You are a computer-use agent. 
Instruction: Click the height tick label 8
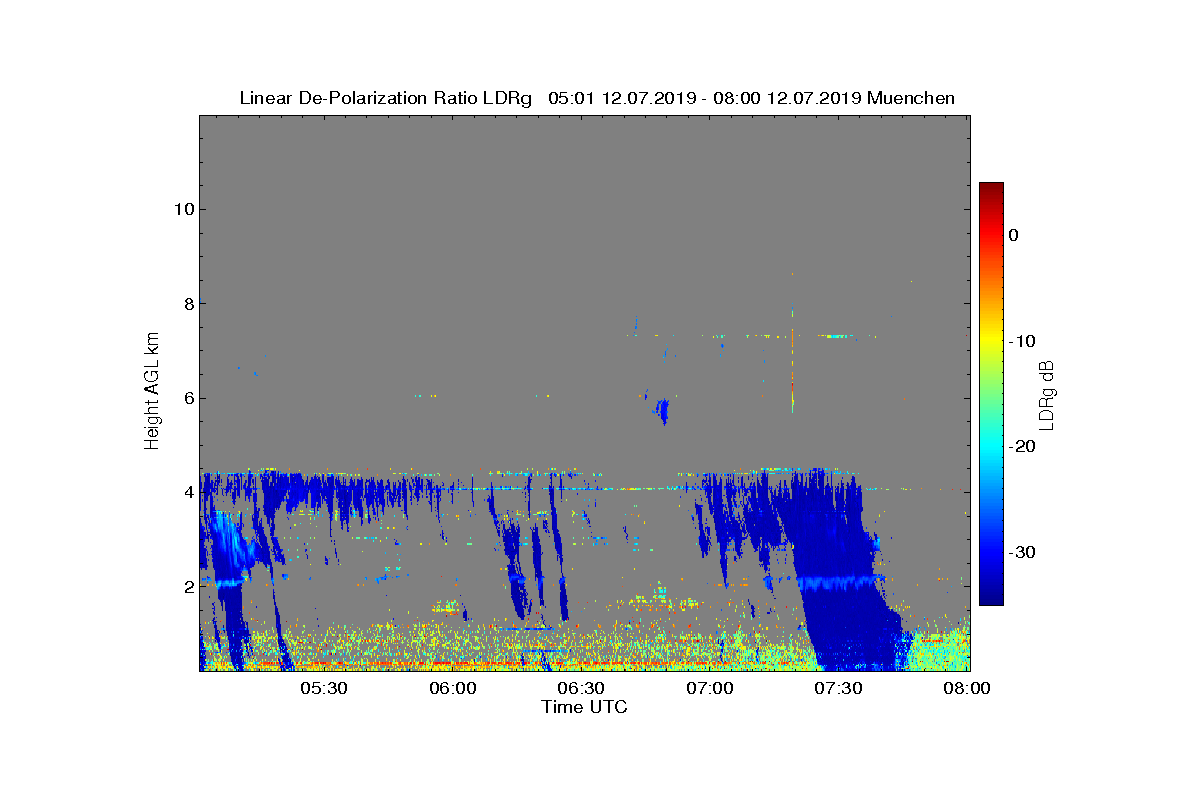tap(187, 303)
